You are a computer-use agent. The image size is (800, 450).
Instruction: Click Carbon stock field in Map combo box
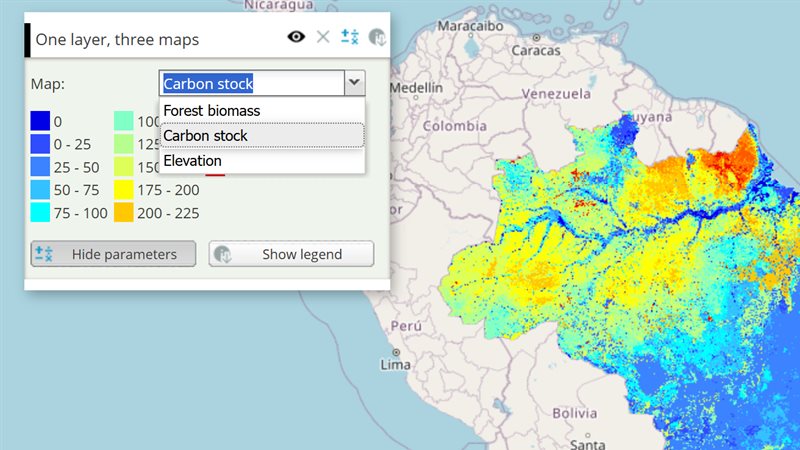pyautogui.click(x=252, y=83)
